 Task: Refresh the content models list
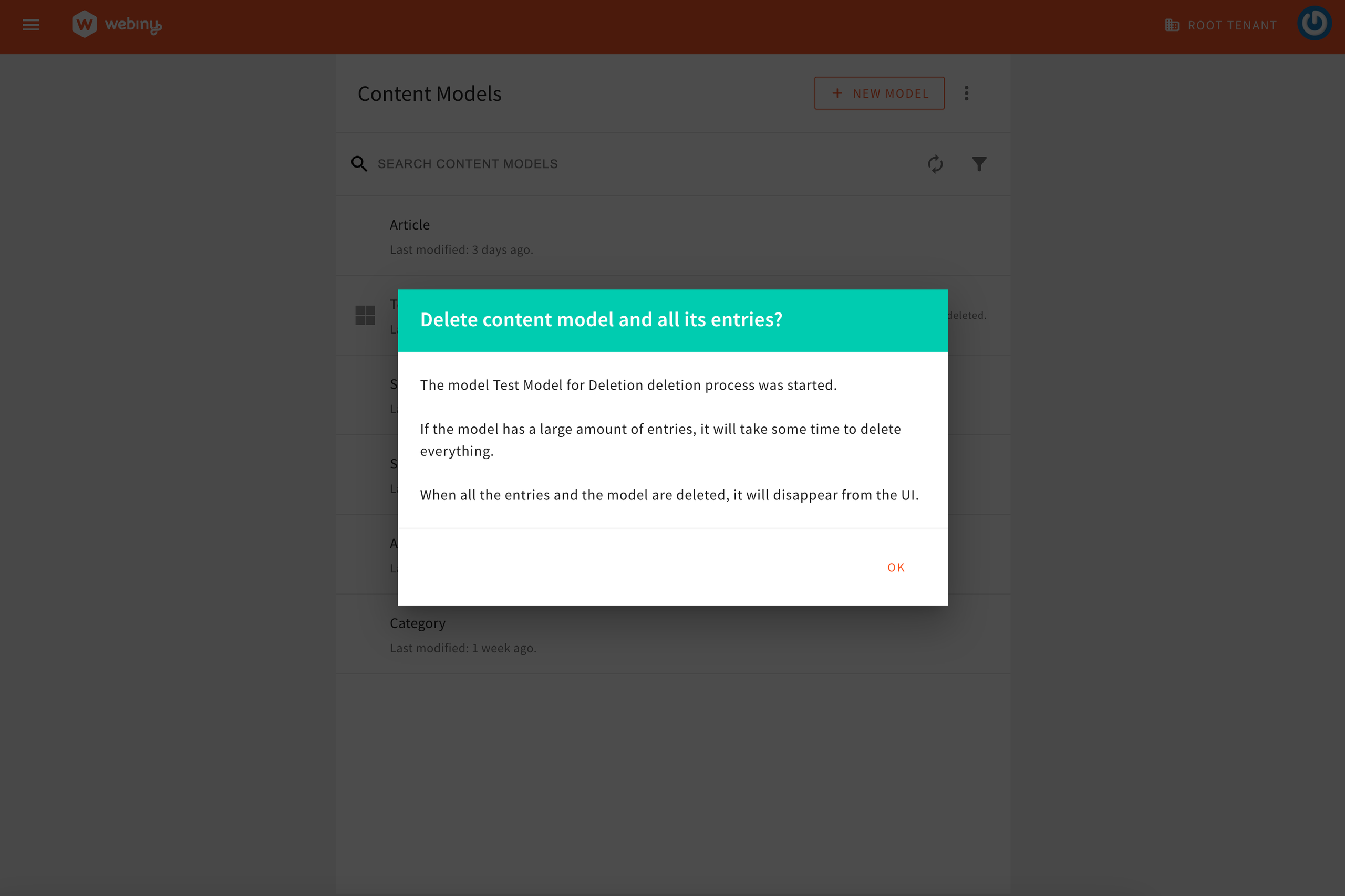[x=935, y=164]
